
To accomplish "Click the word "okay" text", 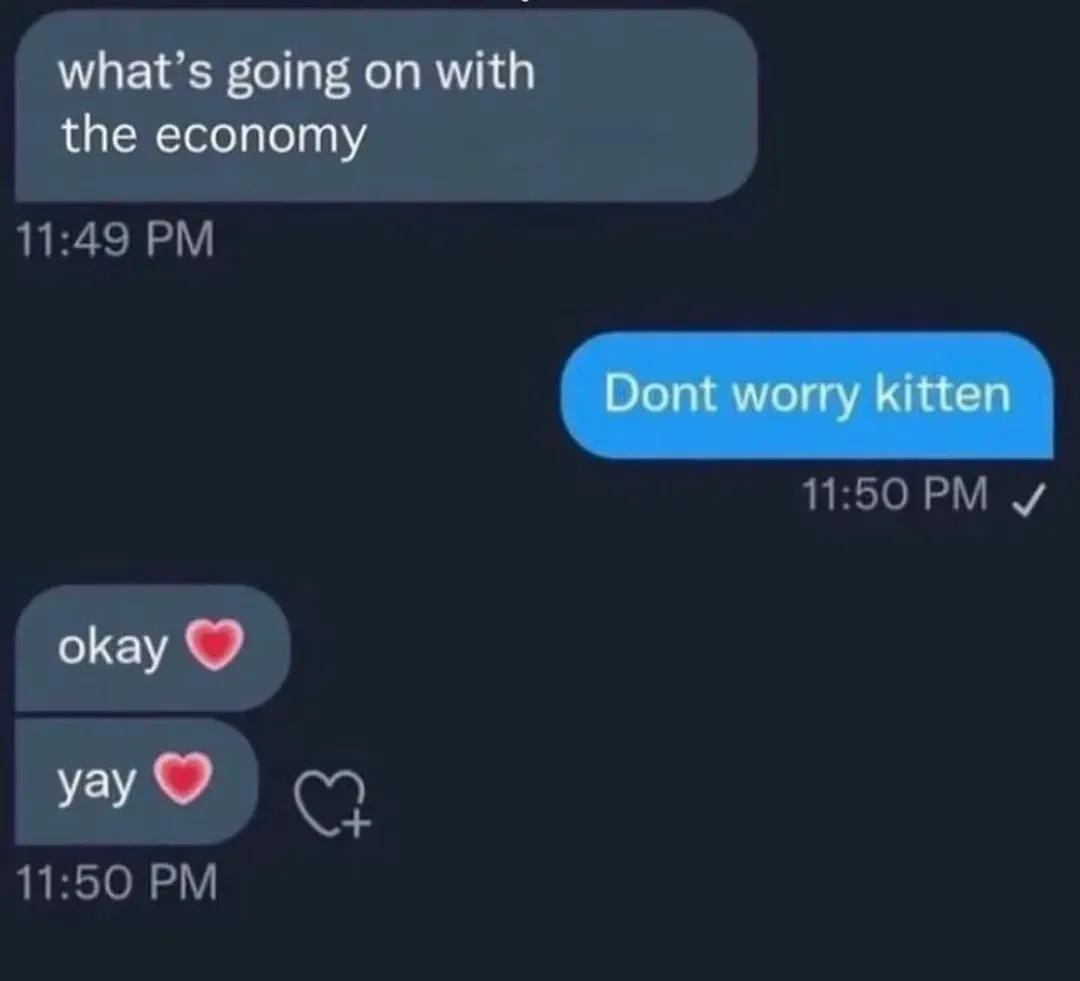I will (x=113, y=648).
